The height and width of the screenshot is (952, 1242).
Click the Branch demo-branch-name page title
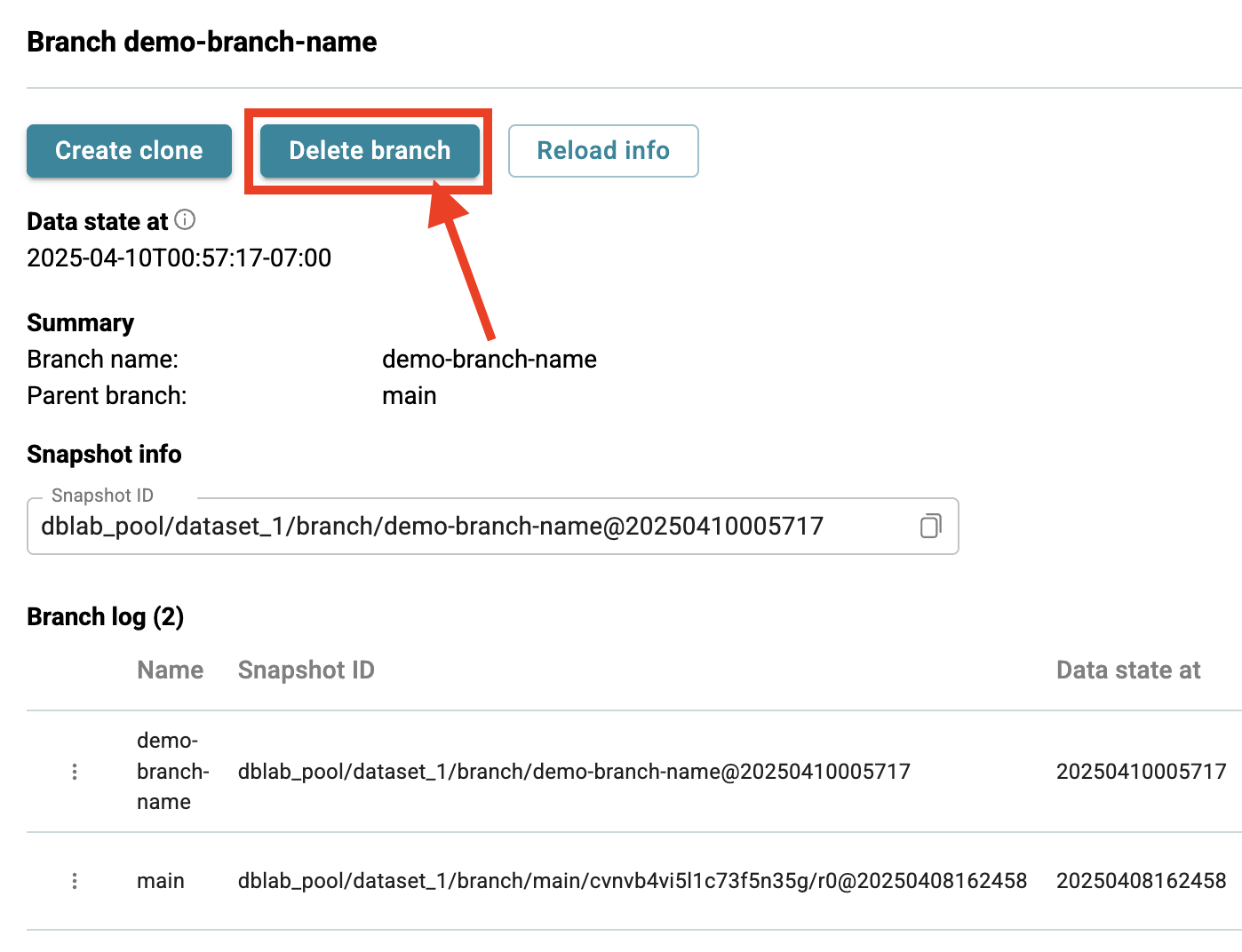(202, 42)
